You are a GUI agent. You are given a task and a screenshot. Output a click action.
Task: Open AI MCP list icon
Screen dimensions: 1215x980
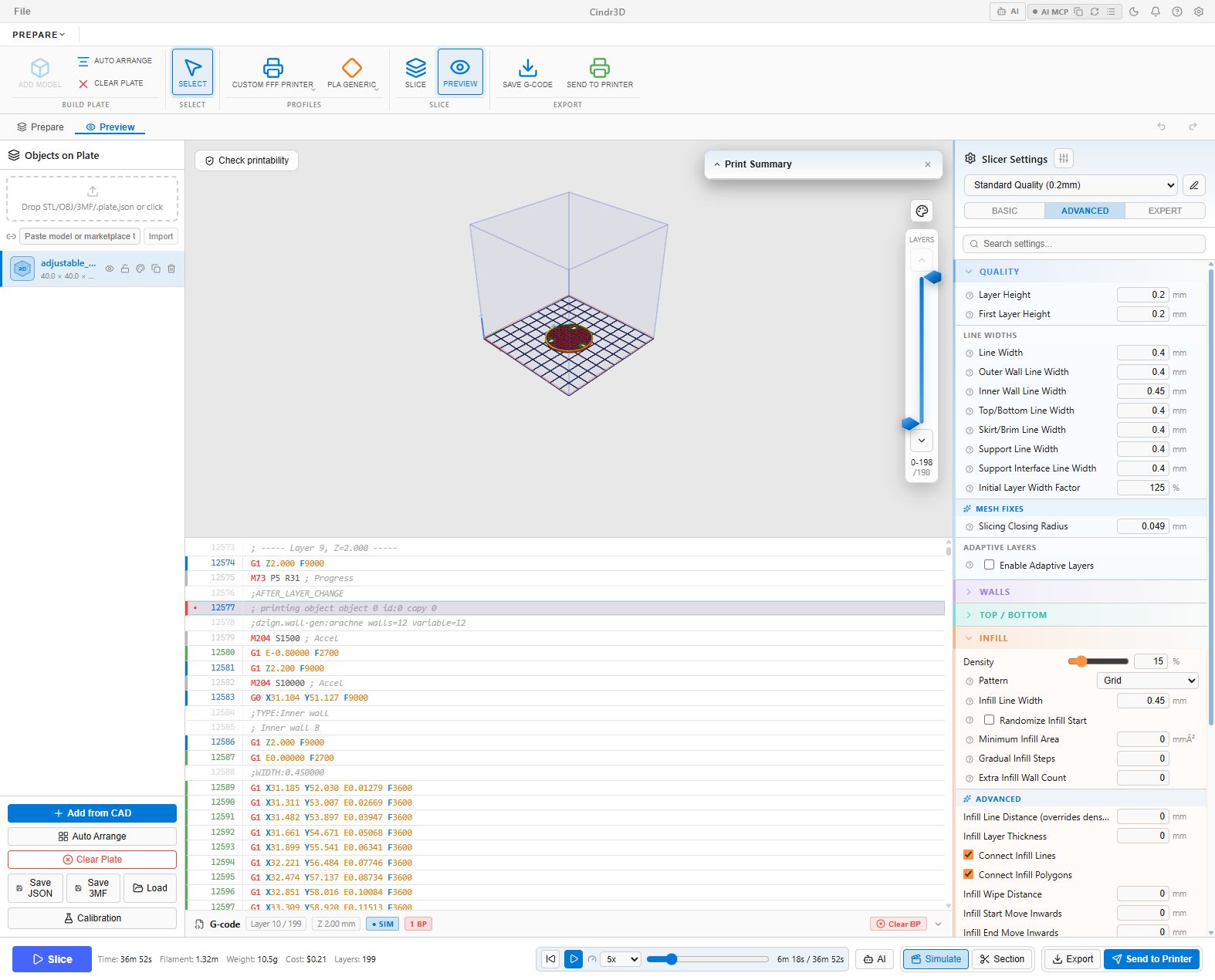pos(1111,12)
